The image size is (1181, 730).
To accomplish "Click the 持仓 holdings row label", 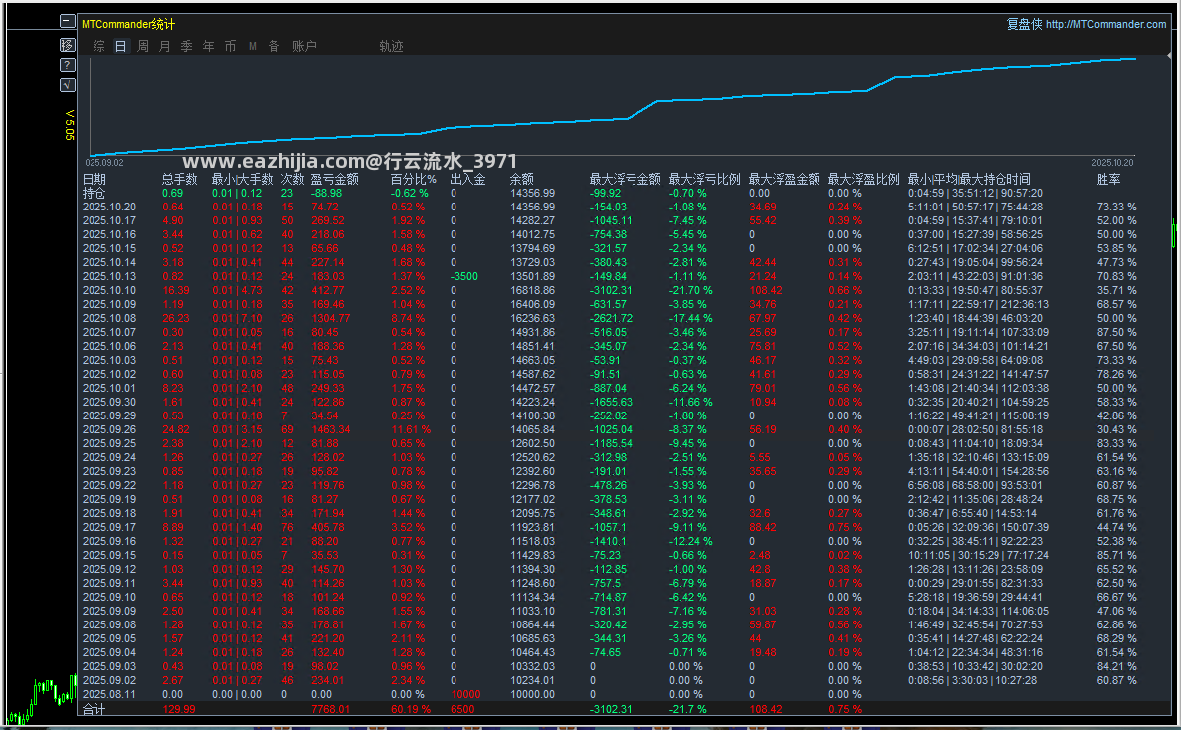I will coord(94,194).
